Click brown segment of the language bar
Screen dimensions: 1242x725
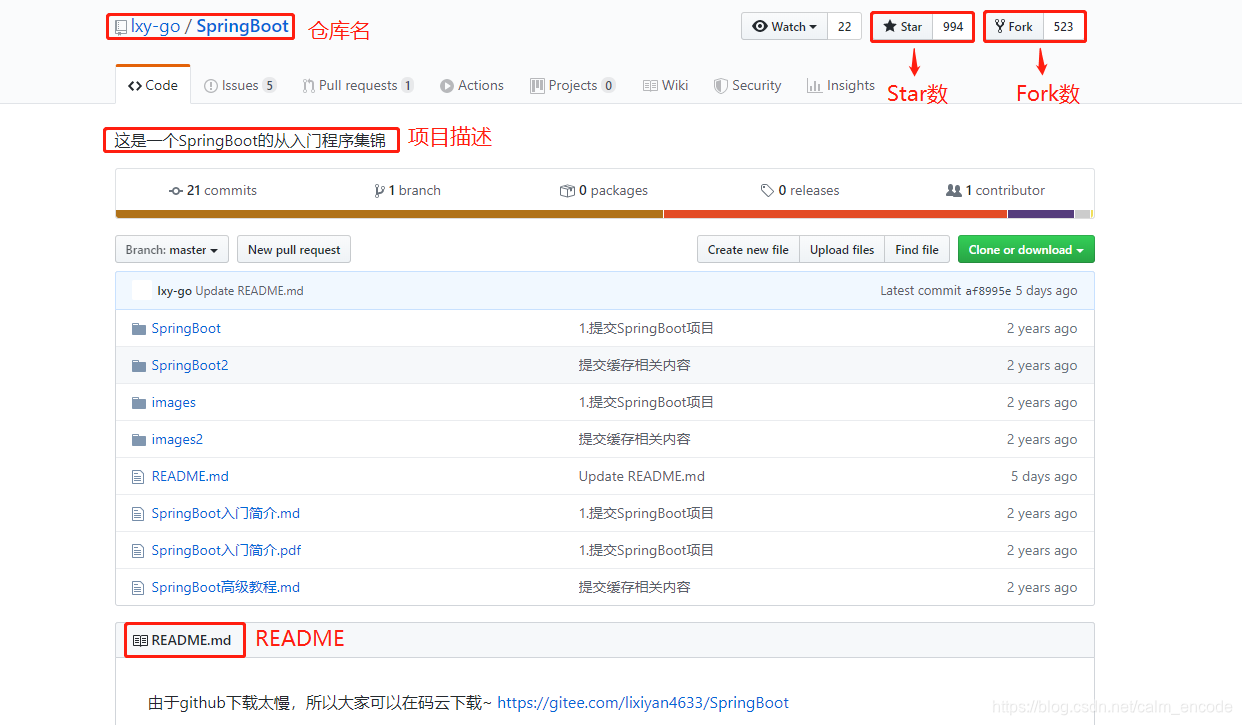click(x=389, y=214)
